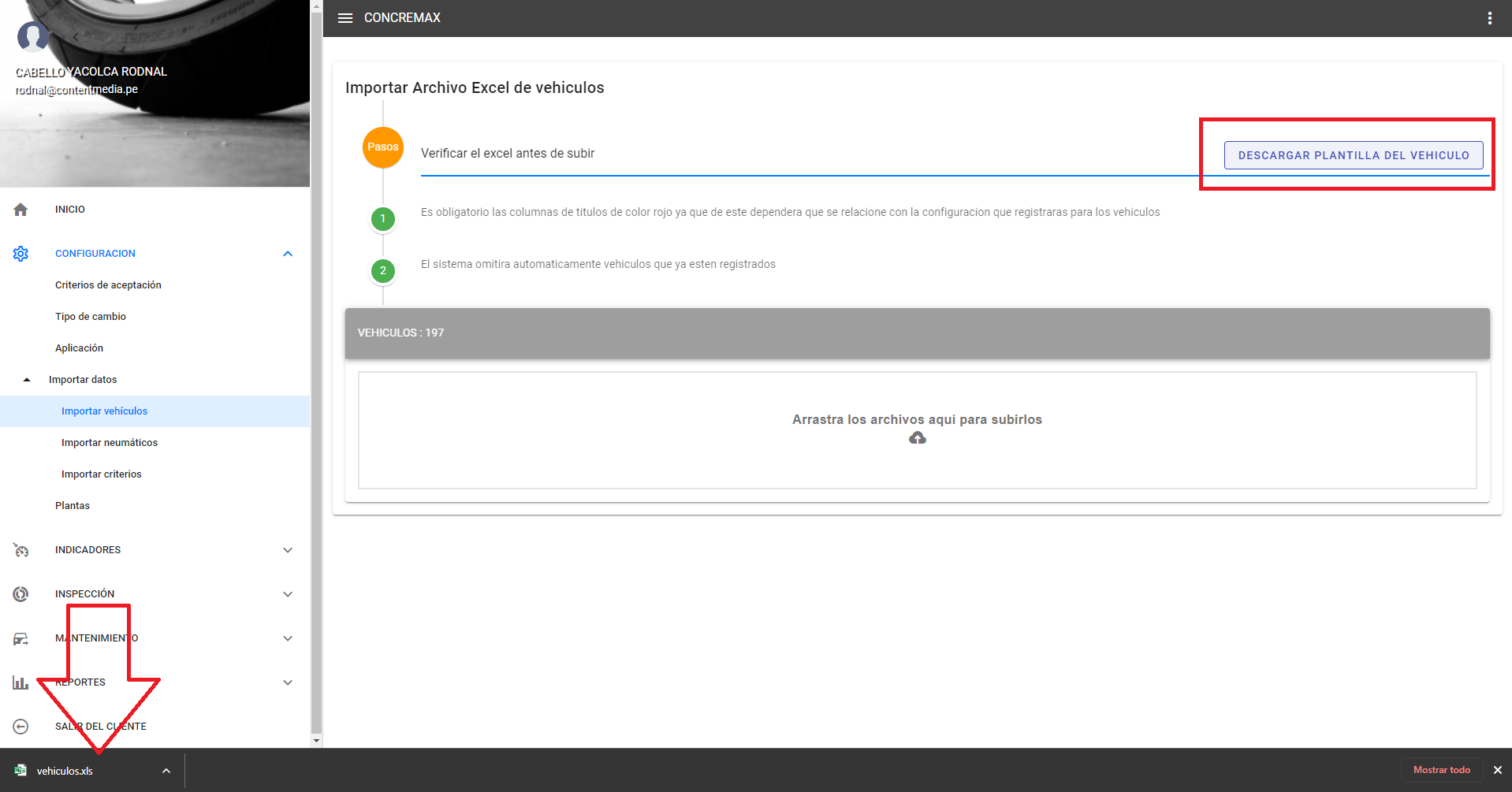This screenshot has height=792, width=1512.
Task: Click DESCARGAR PLANTILLA DEL VEHICULO button
Action: click(x=1353, y=155)
